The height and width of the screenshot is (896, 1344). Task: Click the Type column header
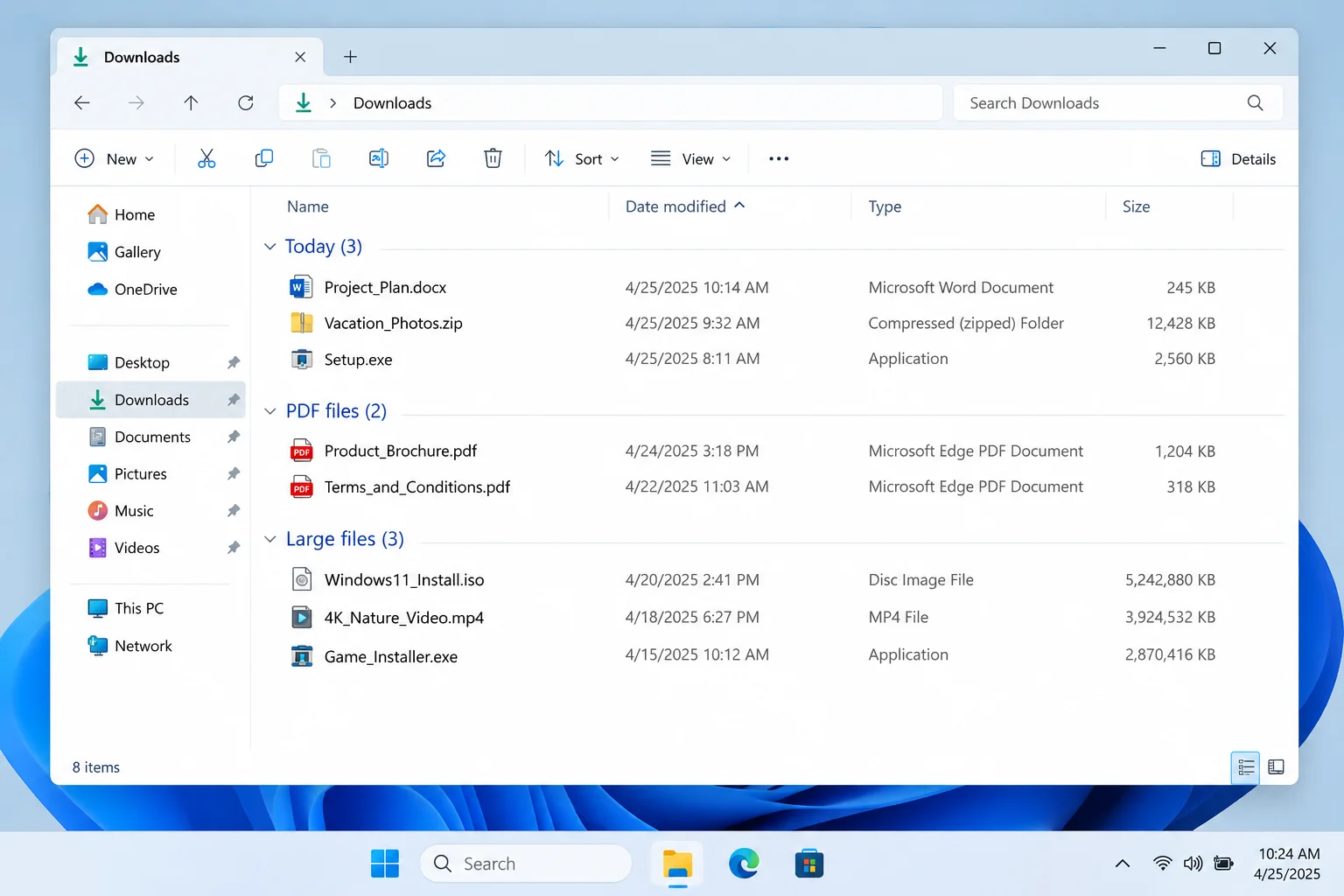(885, 206)
